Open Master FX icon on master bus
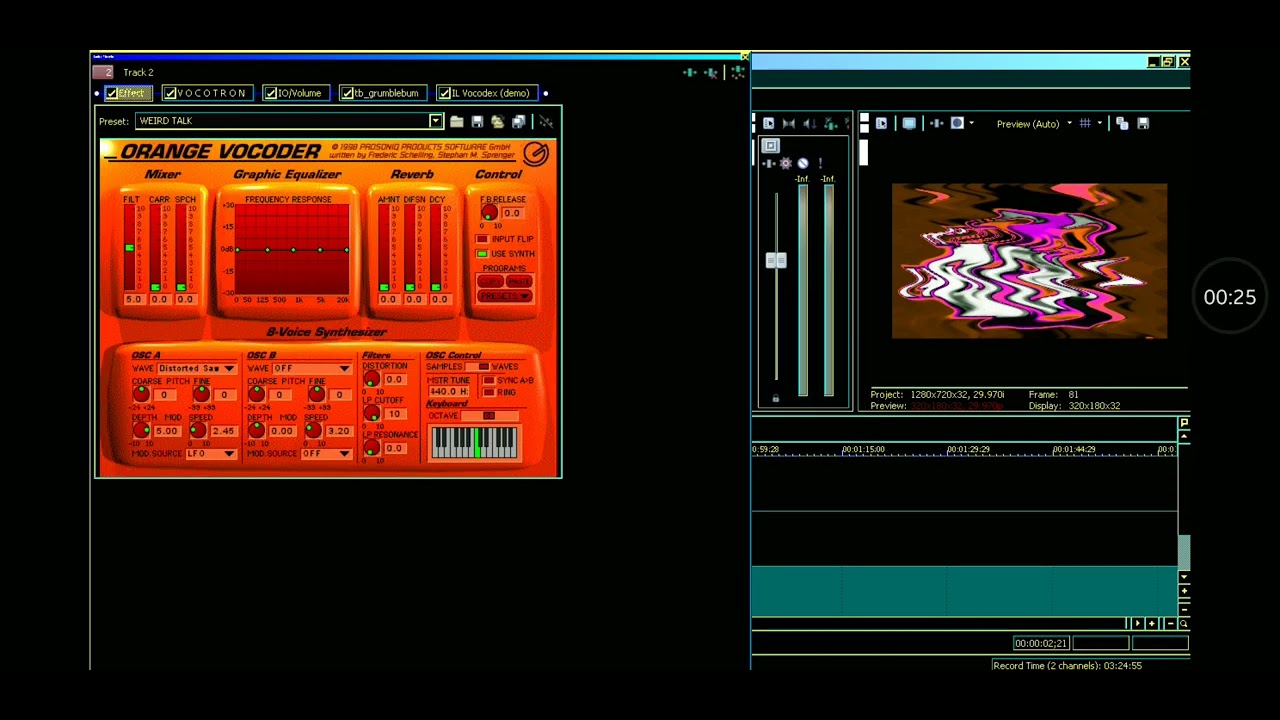The height and width of the screenshot is (720, 1280). (x=770, y=163)
